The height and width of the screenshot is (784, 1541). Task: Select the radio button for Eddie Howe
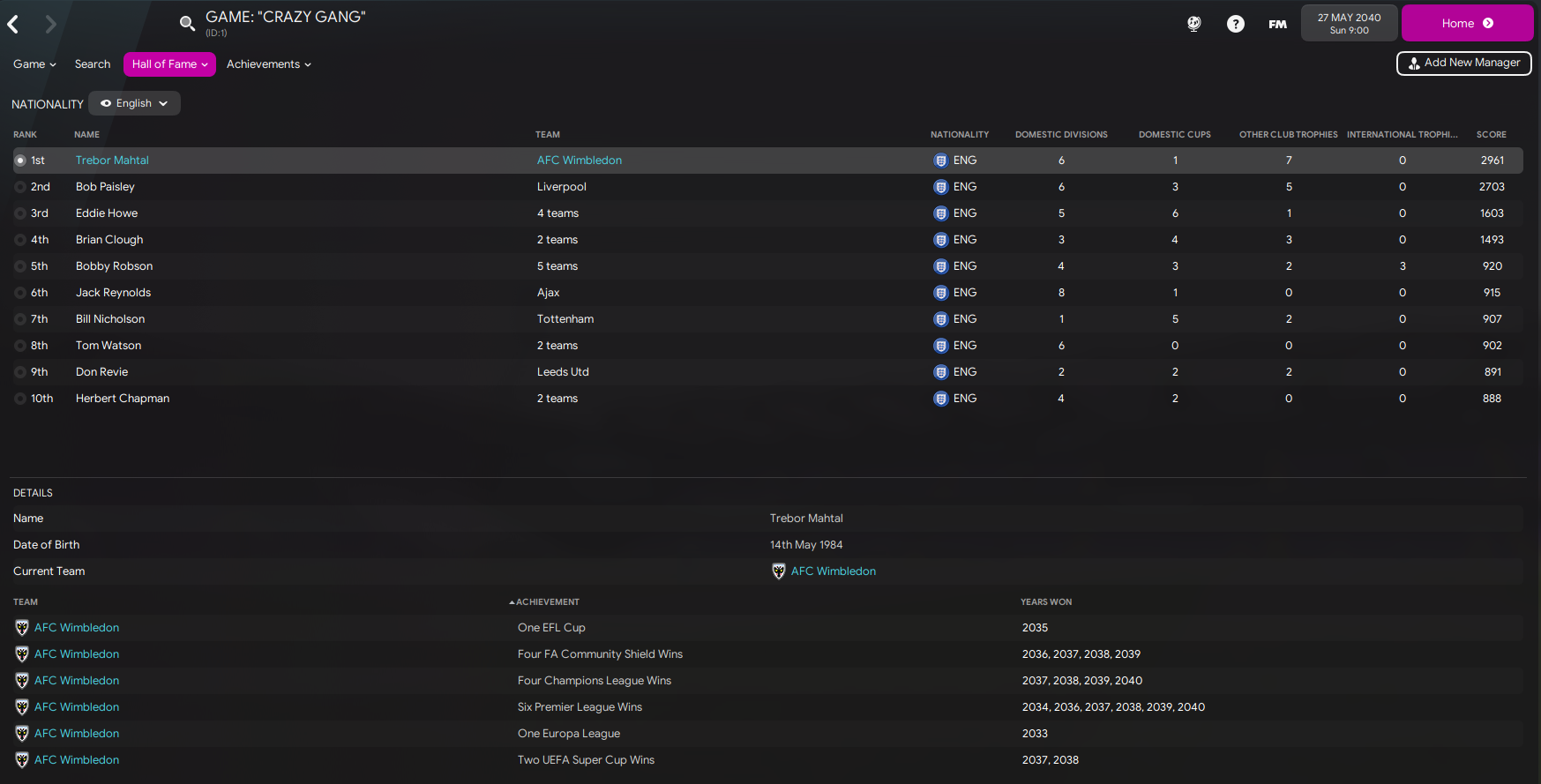point(20,213)
